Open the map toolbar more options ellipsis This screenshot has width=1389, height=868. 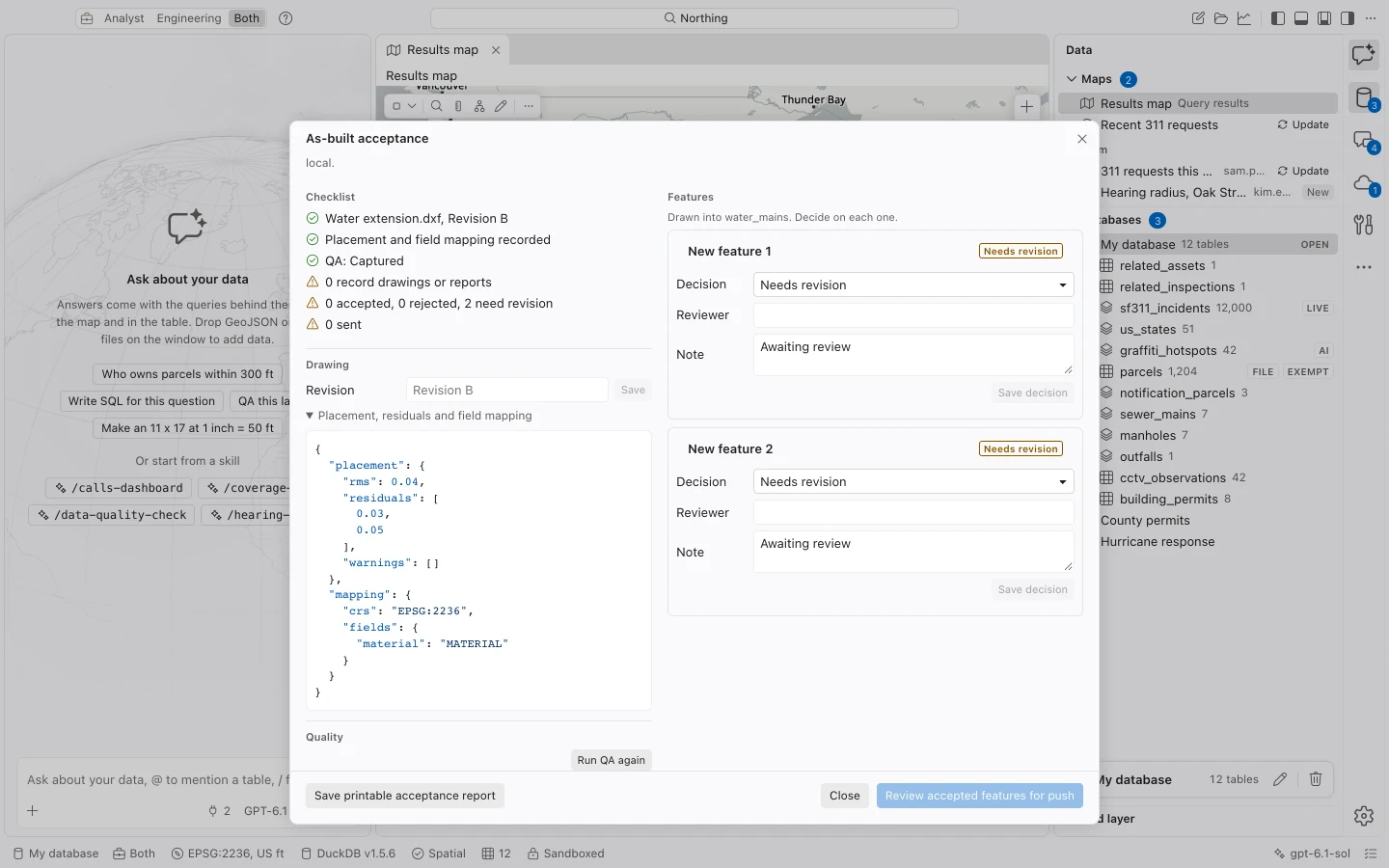(529, 106)
